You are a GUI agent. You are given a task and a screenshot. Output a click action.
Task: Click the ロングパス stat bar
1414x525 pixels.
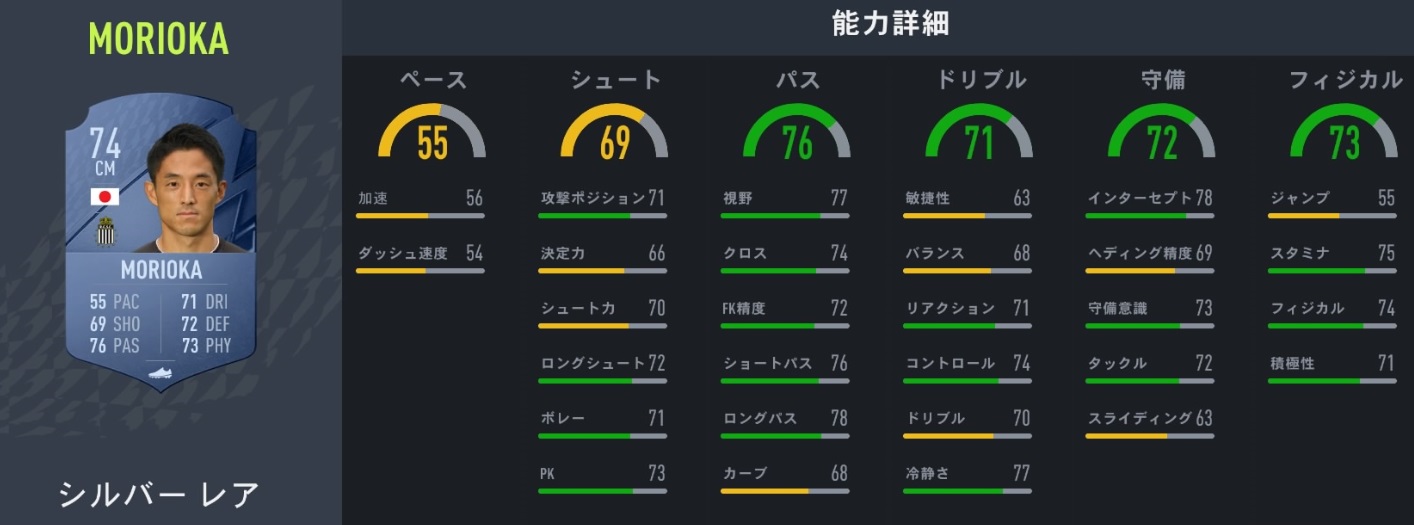point(785,436)
